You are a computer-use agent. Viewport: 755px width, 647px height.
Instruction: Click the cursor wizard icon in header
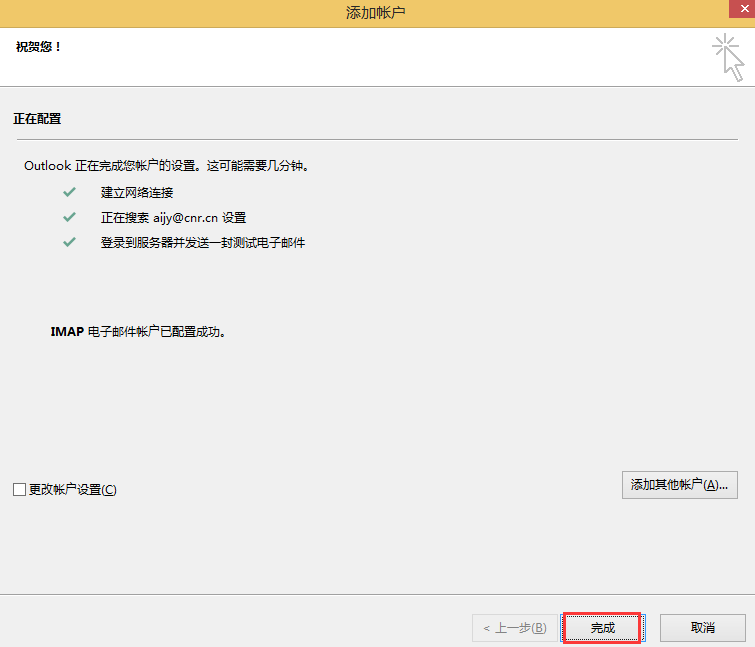[729, 57]
